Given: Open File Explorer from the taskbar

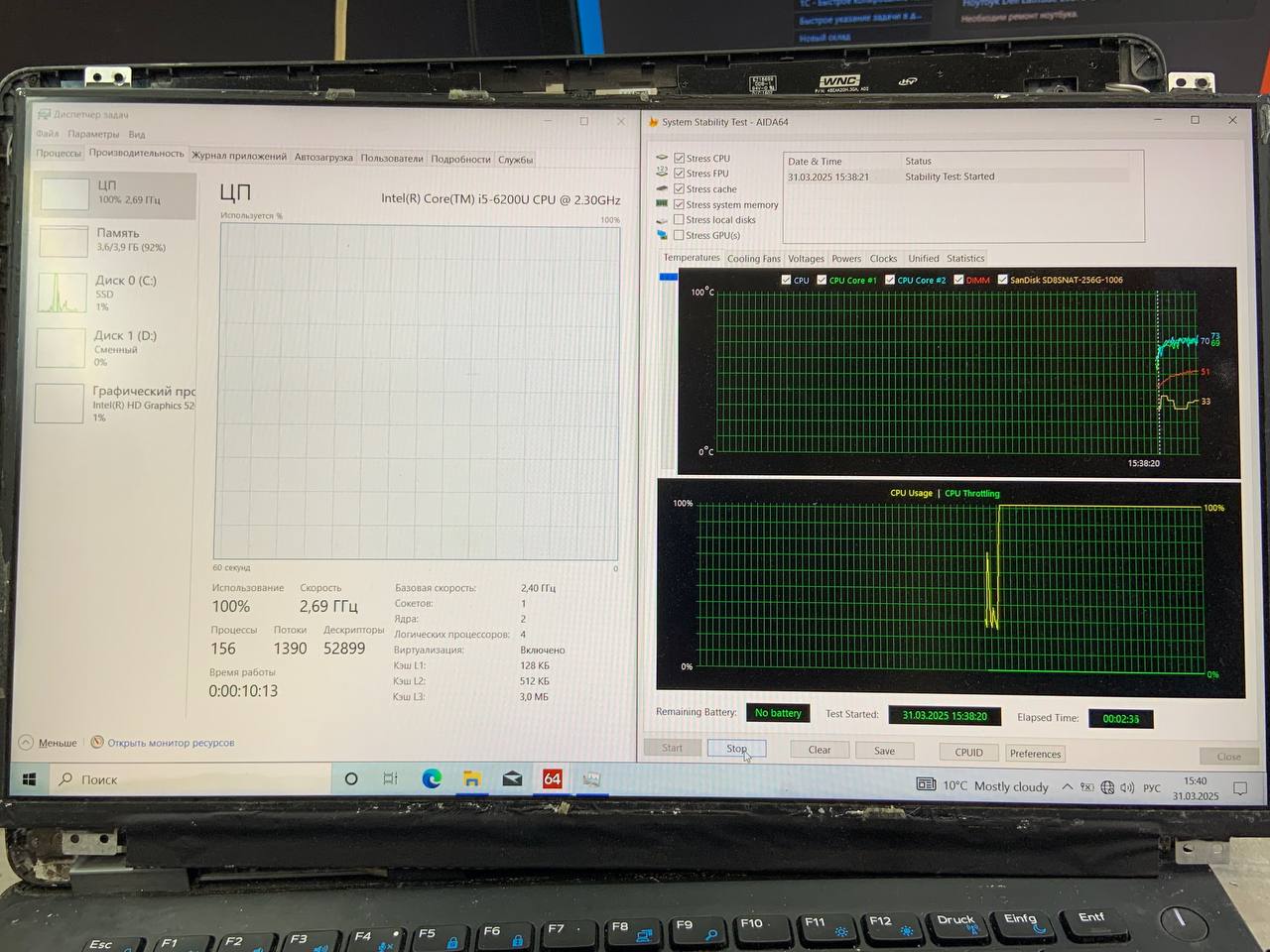Looking at the screenshot, I should (472, 779).
